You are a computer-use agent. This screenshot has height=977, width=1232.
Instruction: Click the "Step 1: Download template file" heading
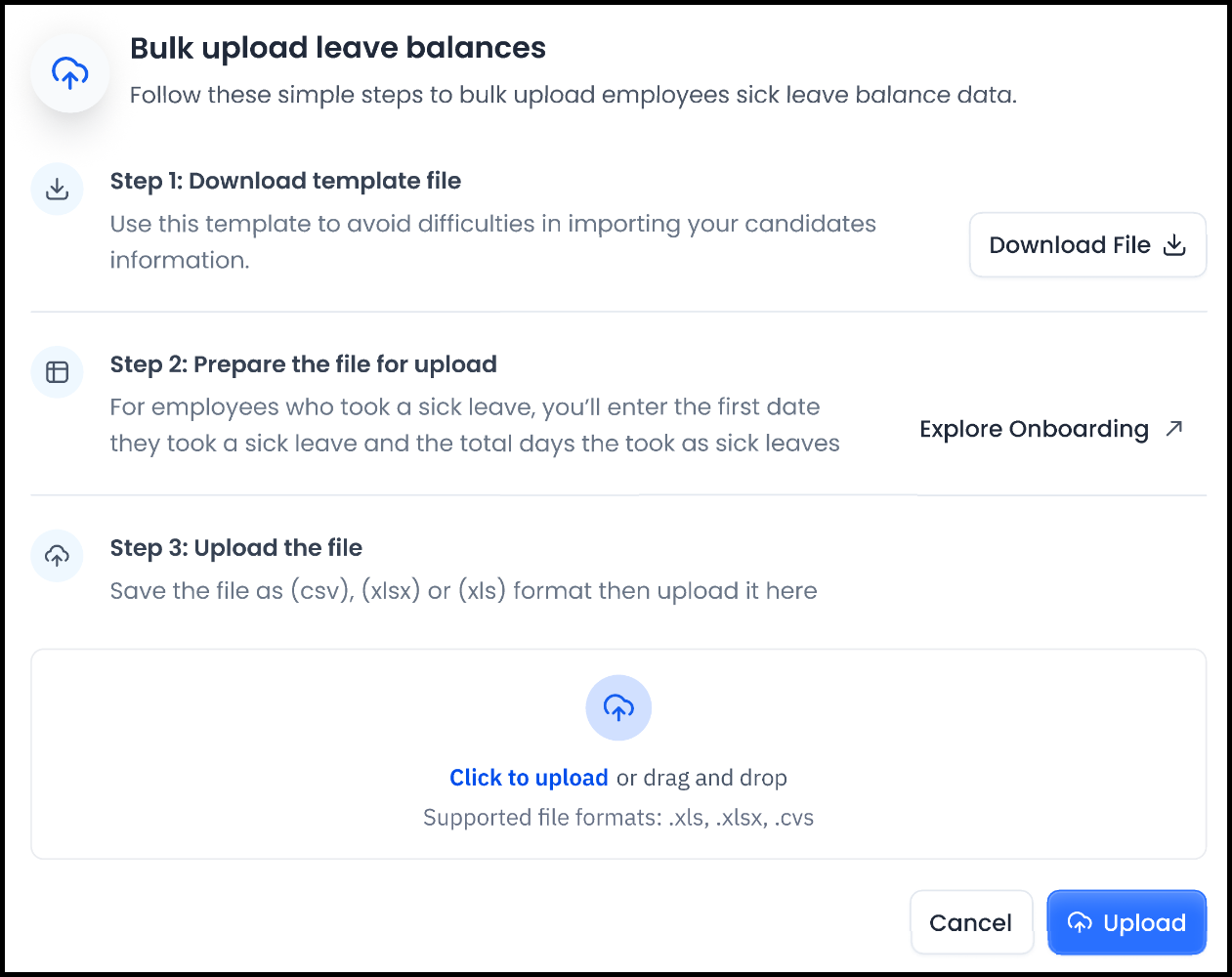[285, 181]
